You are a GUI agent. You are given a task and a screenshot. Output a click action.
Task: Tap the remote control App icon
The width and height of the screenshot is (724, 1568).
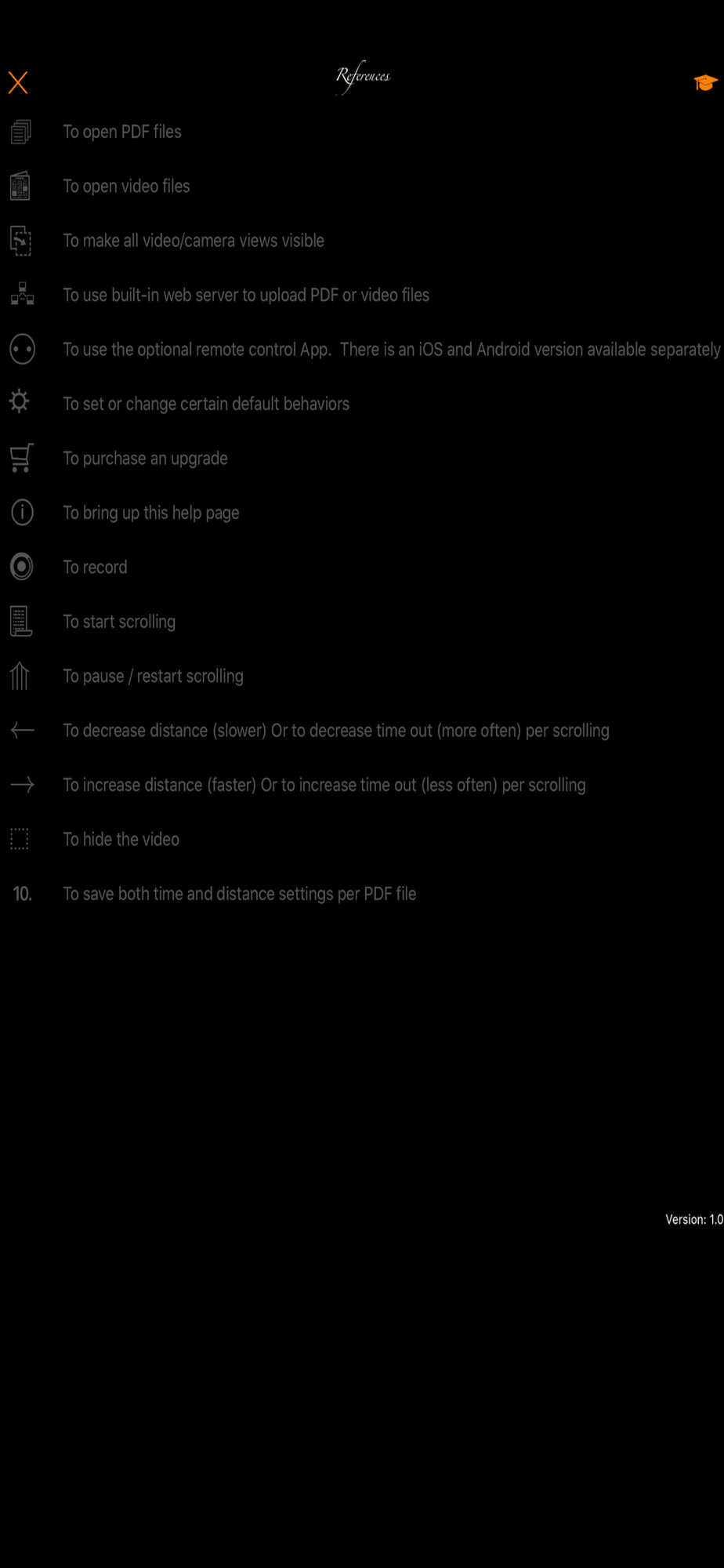tap(22, 349)
